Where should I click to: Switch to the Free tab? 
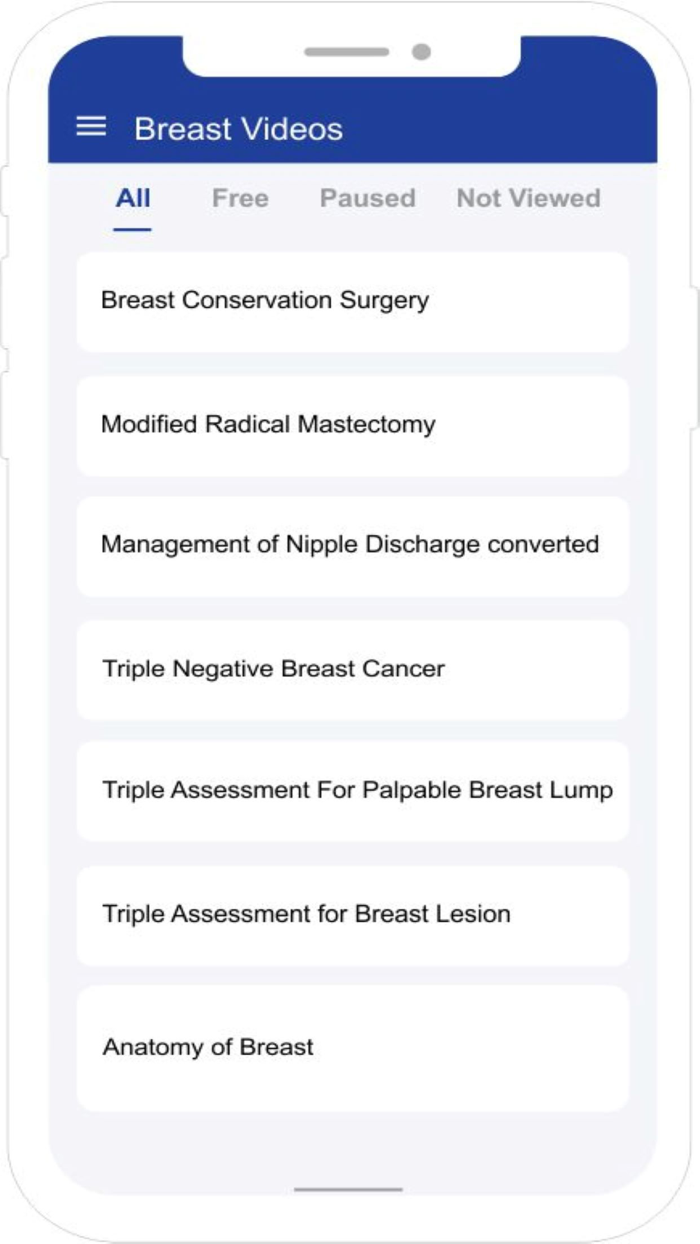(x=240, y=198)
